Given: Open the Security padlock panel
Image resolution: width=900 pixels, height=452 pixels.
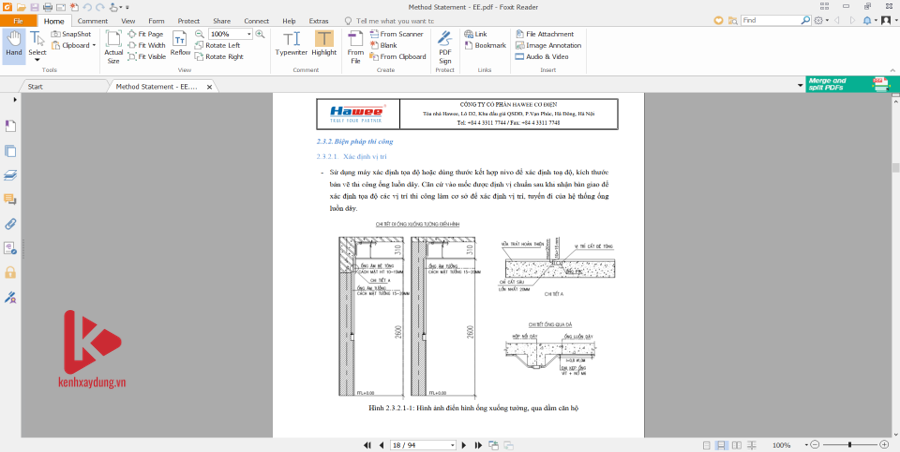Looking at the screenshot, I should pos(10,272).
